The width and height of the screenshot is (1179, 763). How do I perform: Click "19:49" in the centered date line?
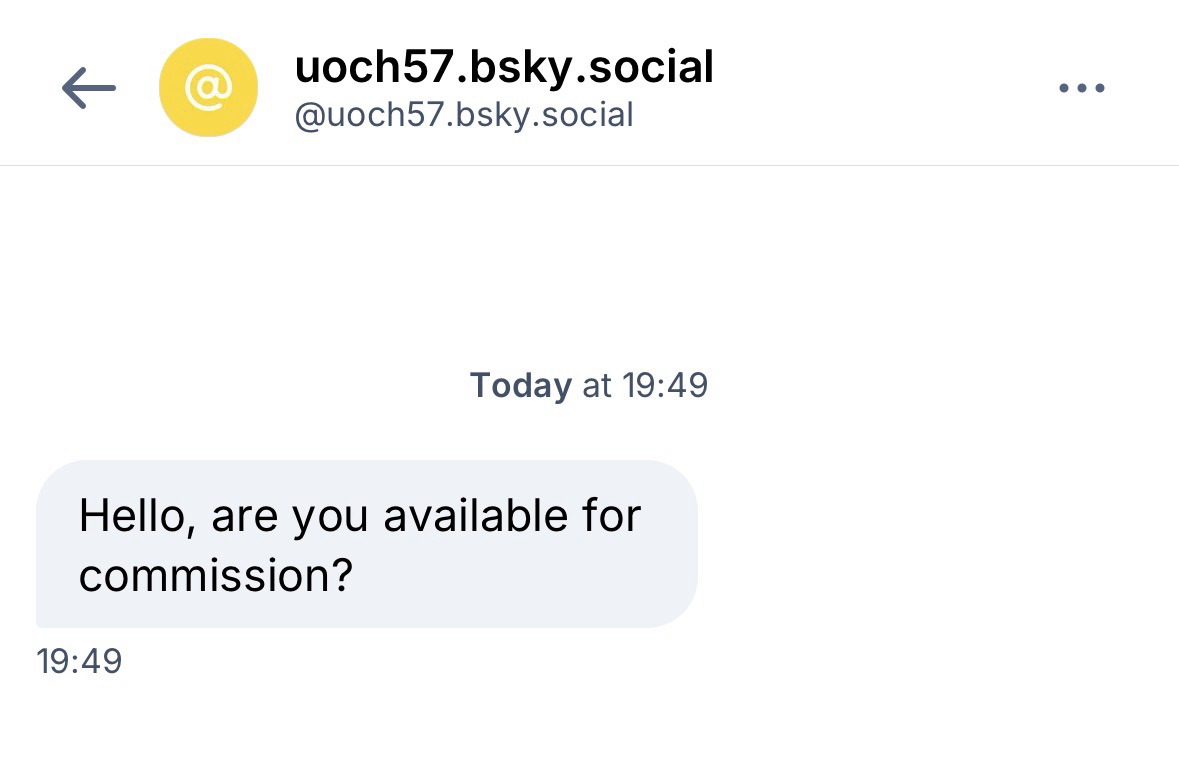click(665, 385)
